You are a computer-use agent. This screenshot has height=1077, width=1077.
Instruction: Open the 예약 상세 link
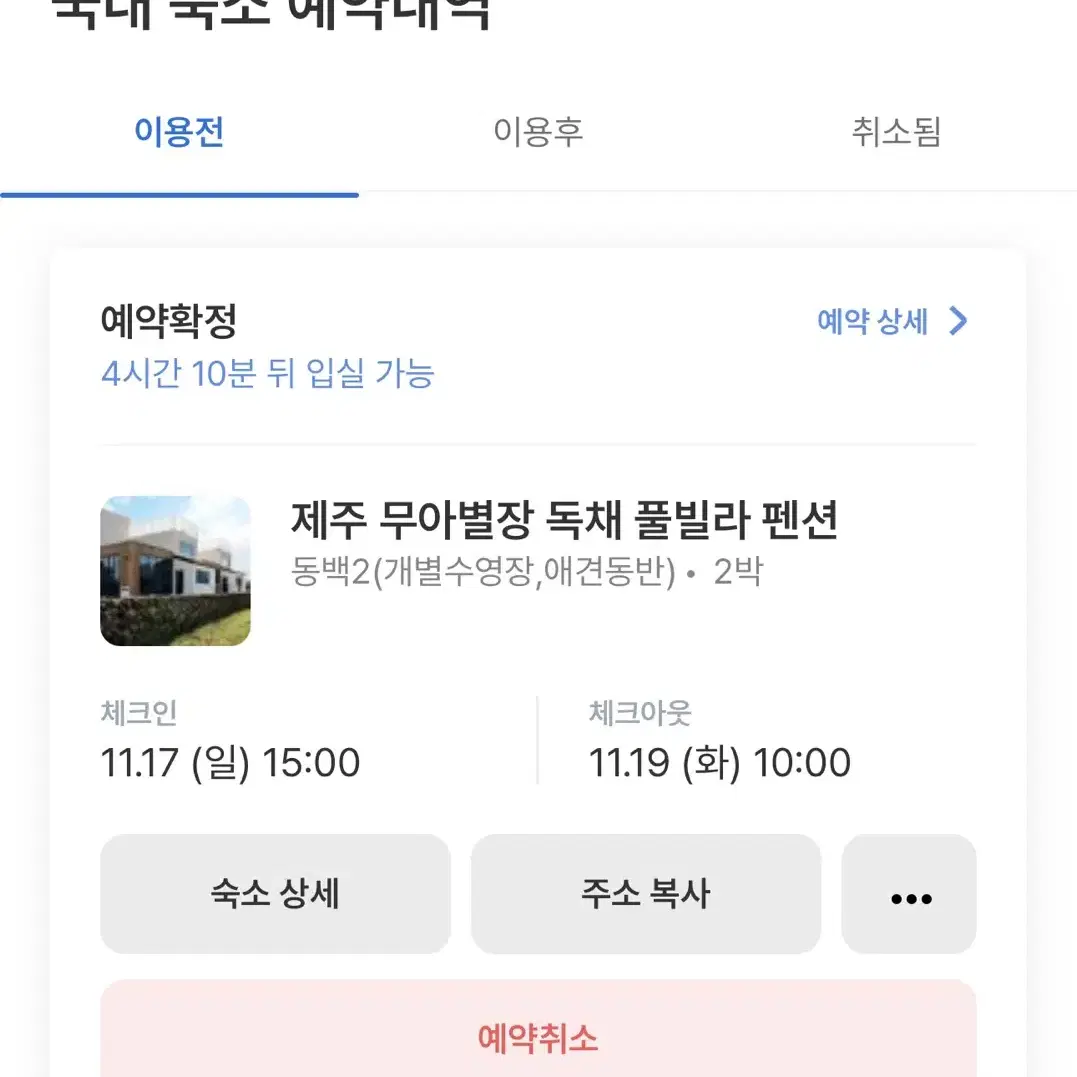pyautogui.click(x=892, y=321)
